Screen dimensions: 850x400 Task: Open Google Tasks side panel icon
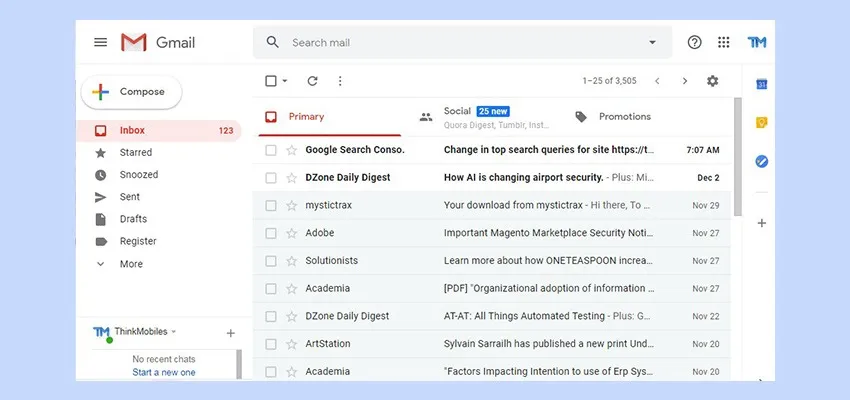click(762, 162)
